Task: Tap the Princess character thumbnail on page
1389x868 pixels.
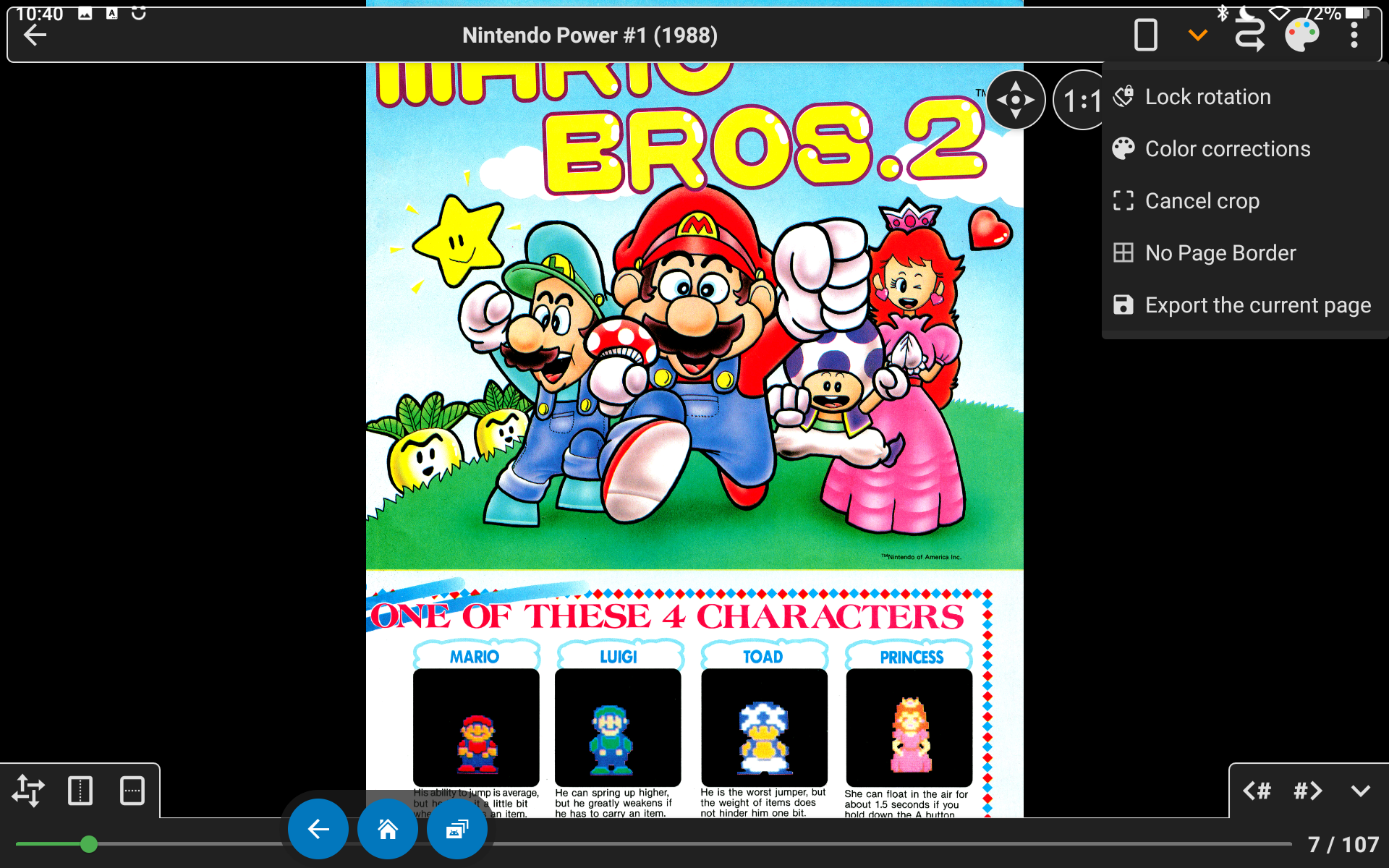Action: coord(909,727)
